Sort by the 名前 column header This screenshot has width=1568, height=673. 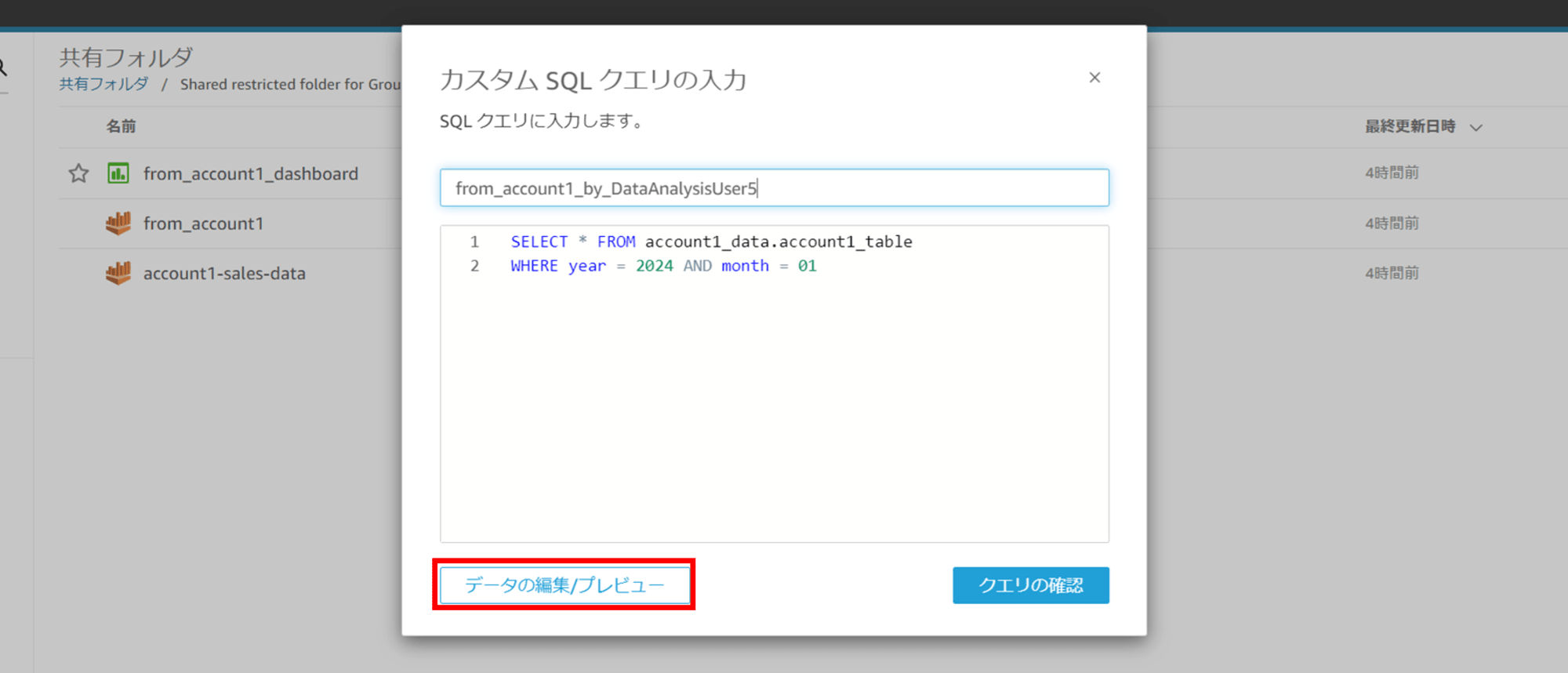click(121, 126)
